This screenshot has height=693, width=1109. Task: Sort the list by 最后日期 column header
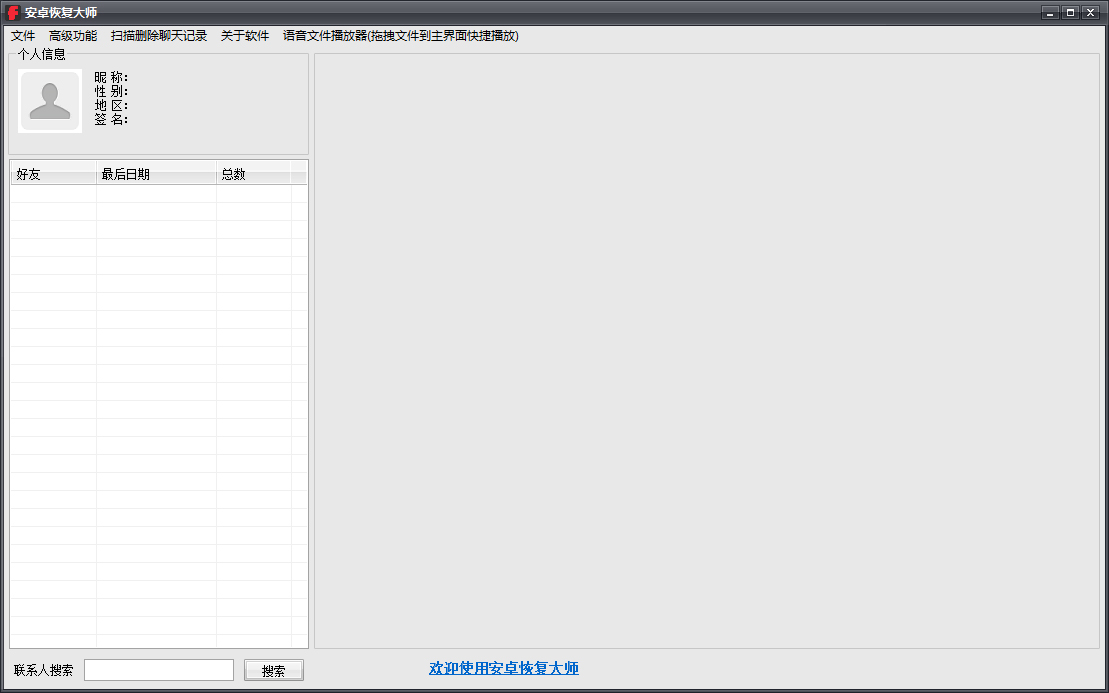point(156,175)
